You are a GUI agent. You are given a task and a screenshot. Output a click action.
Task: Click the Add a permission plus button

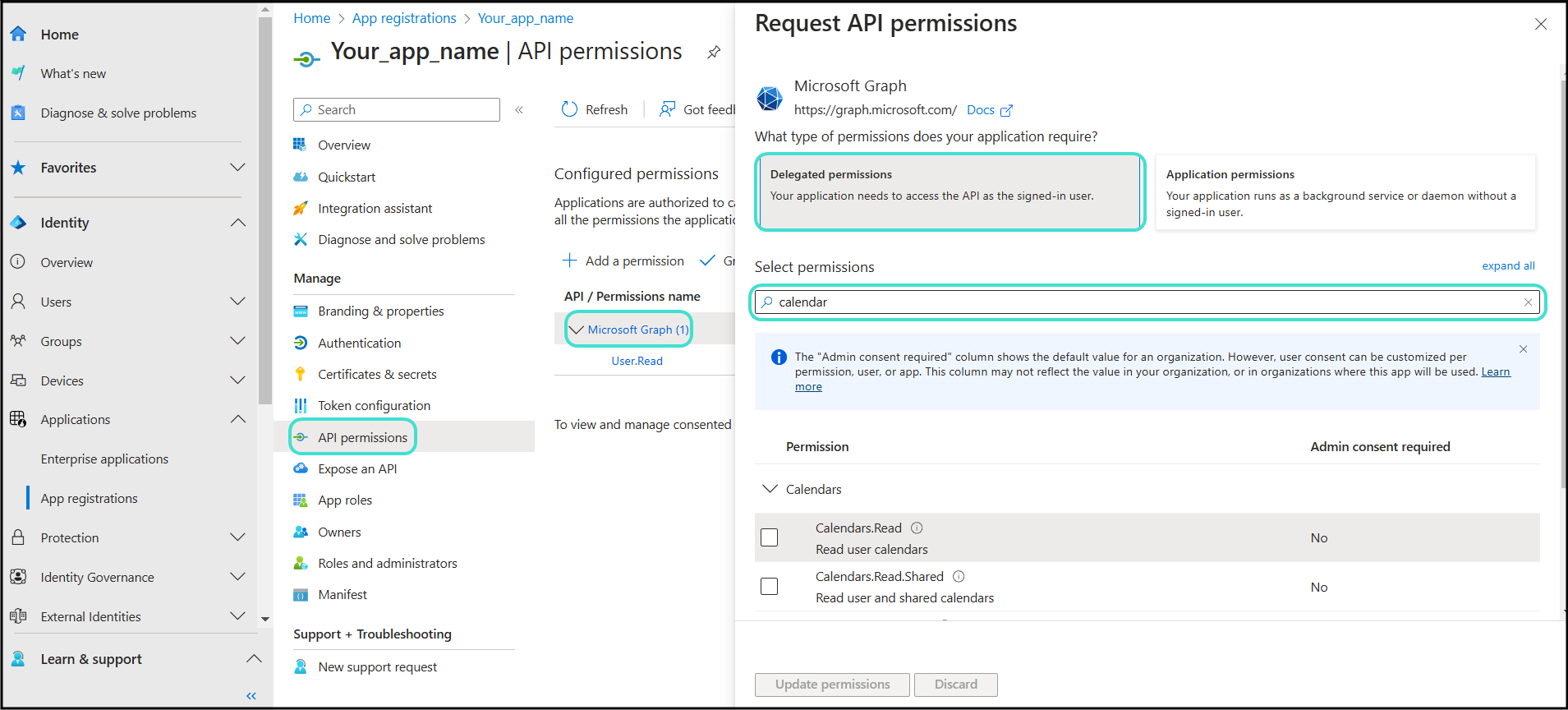point(623,260)
